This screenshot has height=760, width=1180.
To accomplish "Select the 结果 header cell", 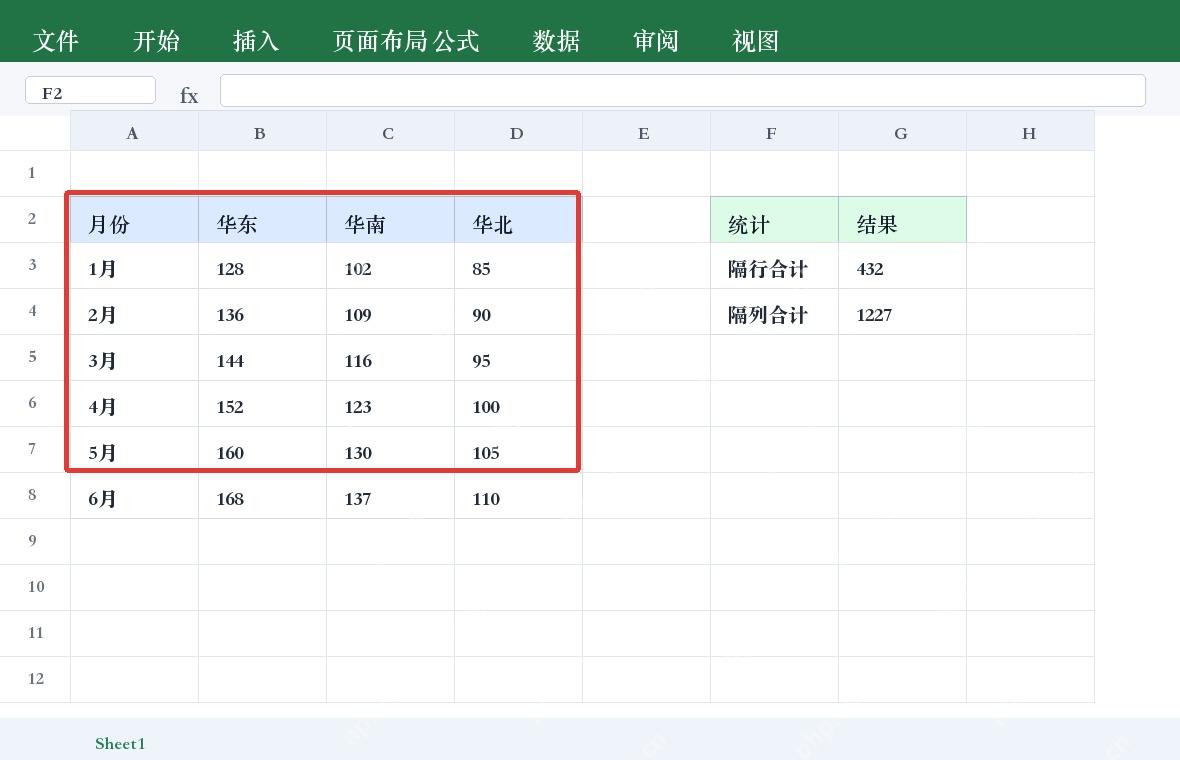I will (902, 220).
